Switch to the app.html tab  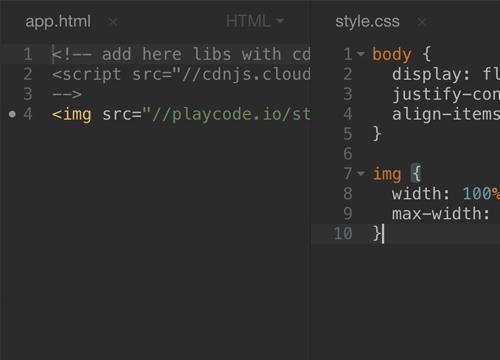click(x=58, y=22)
